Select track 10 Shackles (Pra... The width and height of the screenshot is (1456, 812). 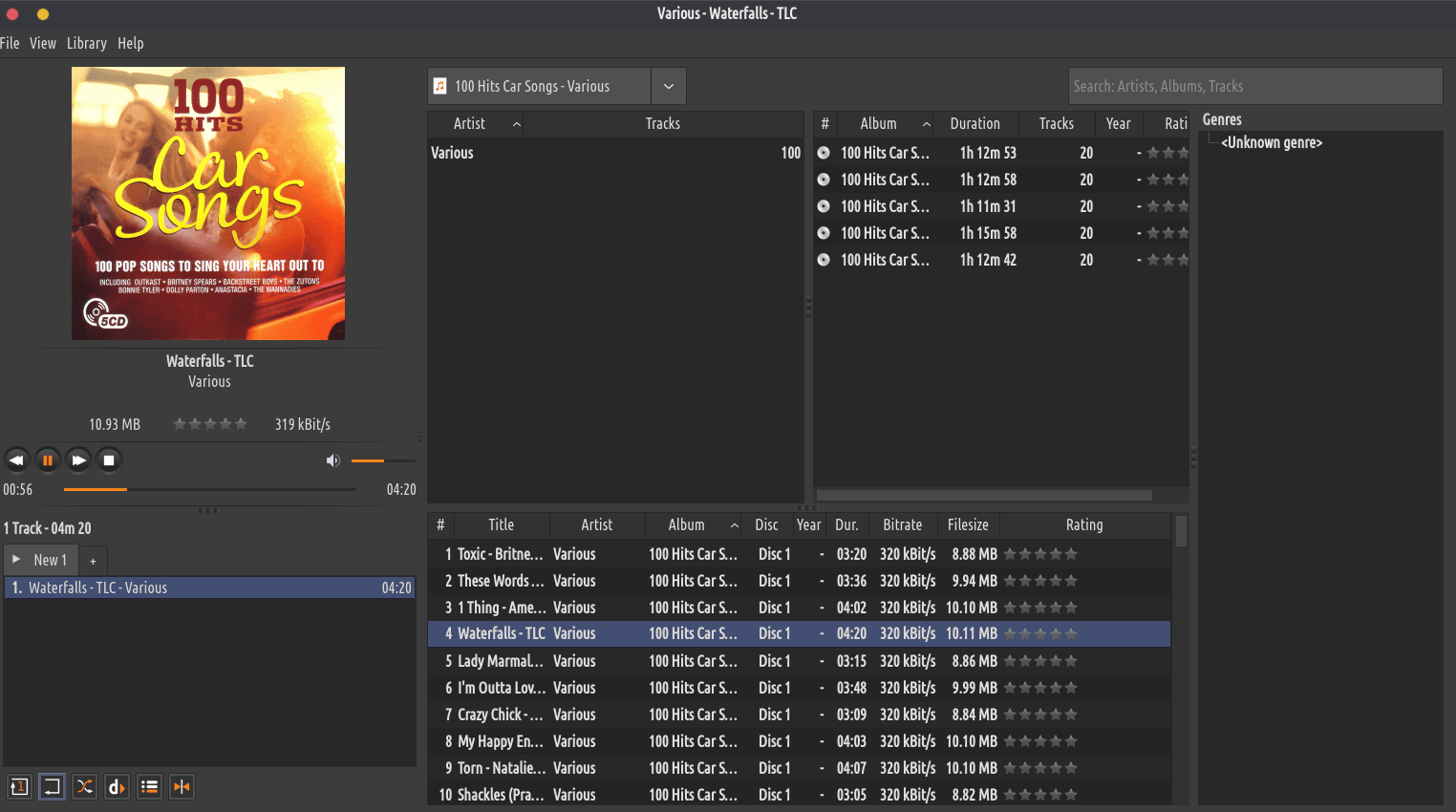[x=799, y=795]
